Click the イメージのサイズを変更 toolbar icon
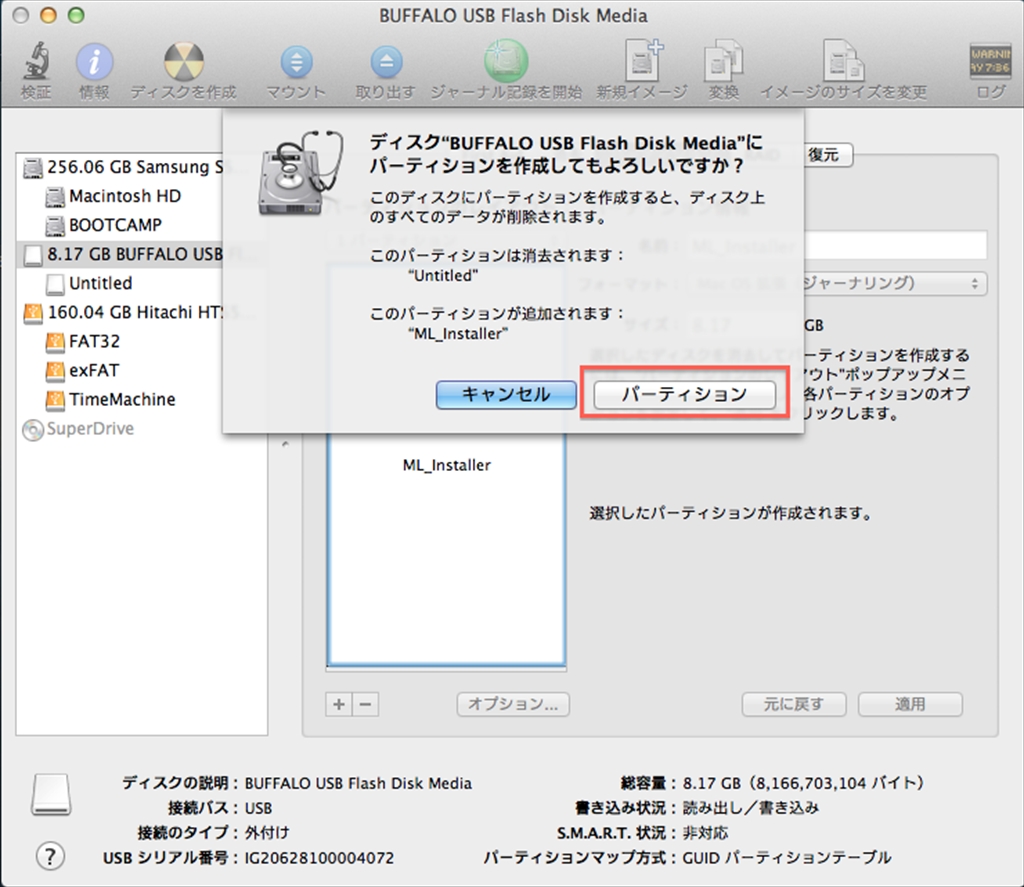 [x=843, y=61]
